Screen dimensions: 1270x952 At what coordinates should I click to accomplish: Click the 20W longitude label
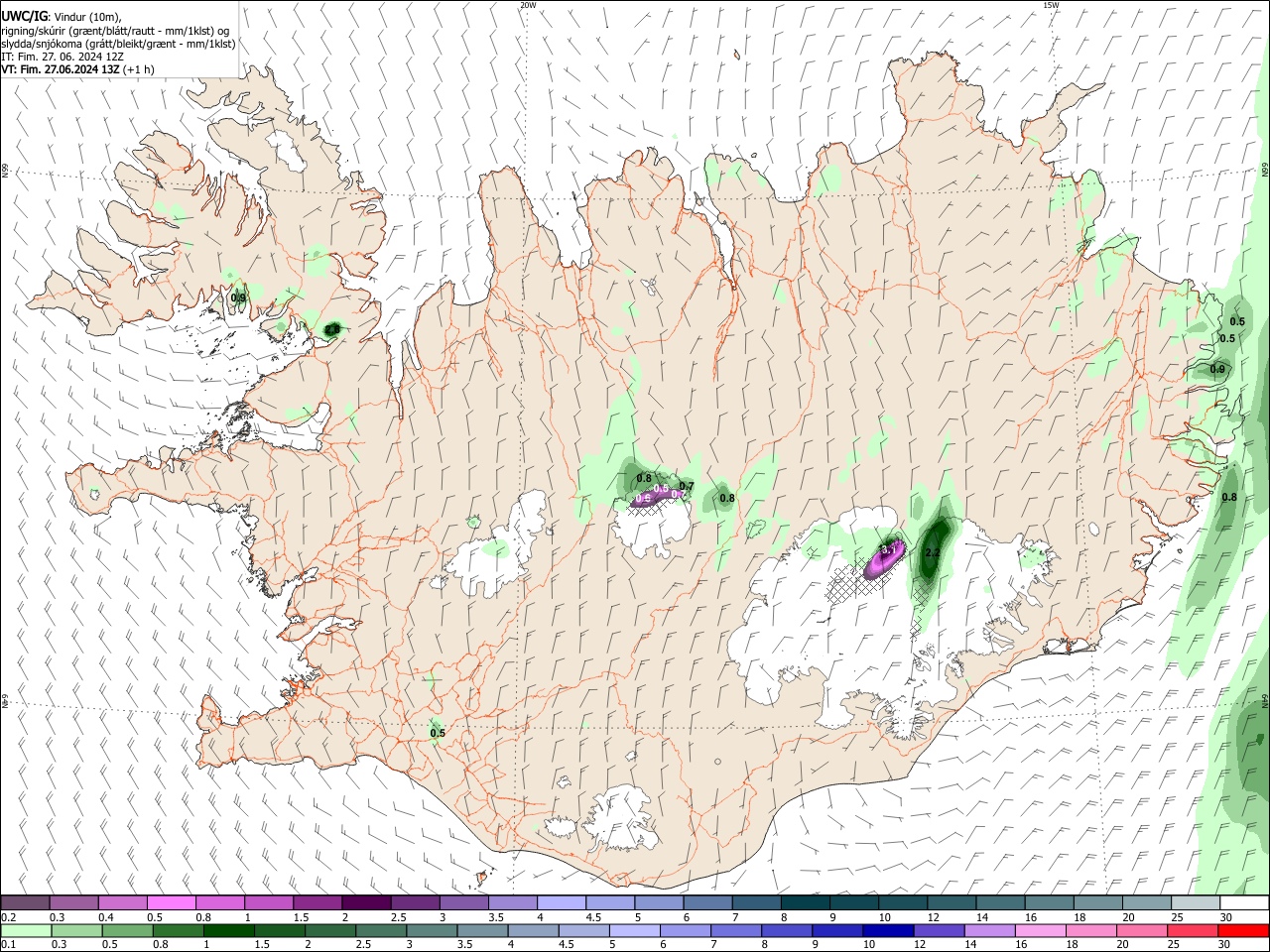pyautogui.click(x=528, y=5)
